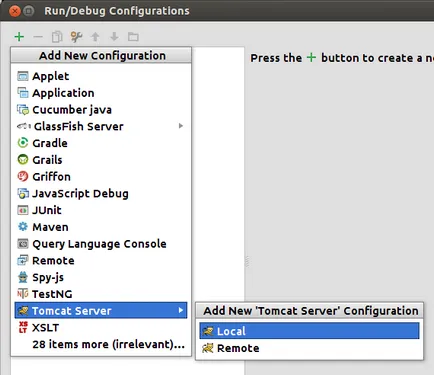Viewport: 434px width, 375px height.
Task: Click the Remote configuration icon
Action: point(23,260)
